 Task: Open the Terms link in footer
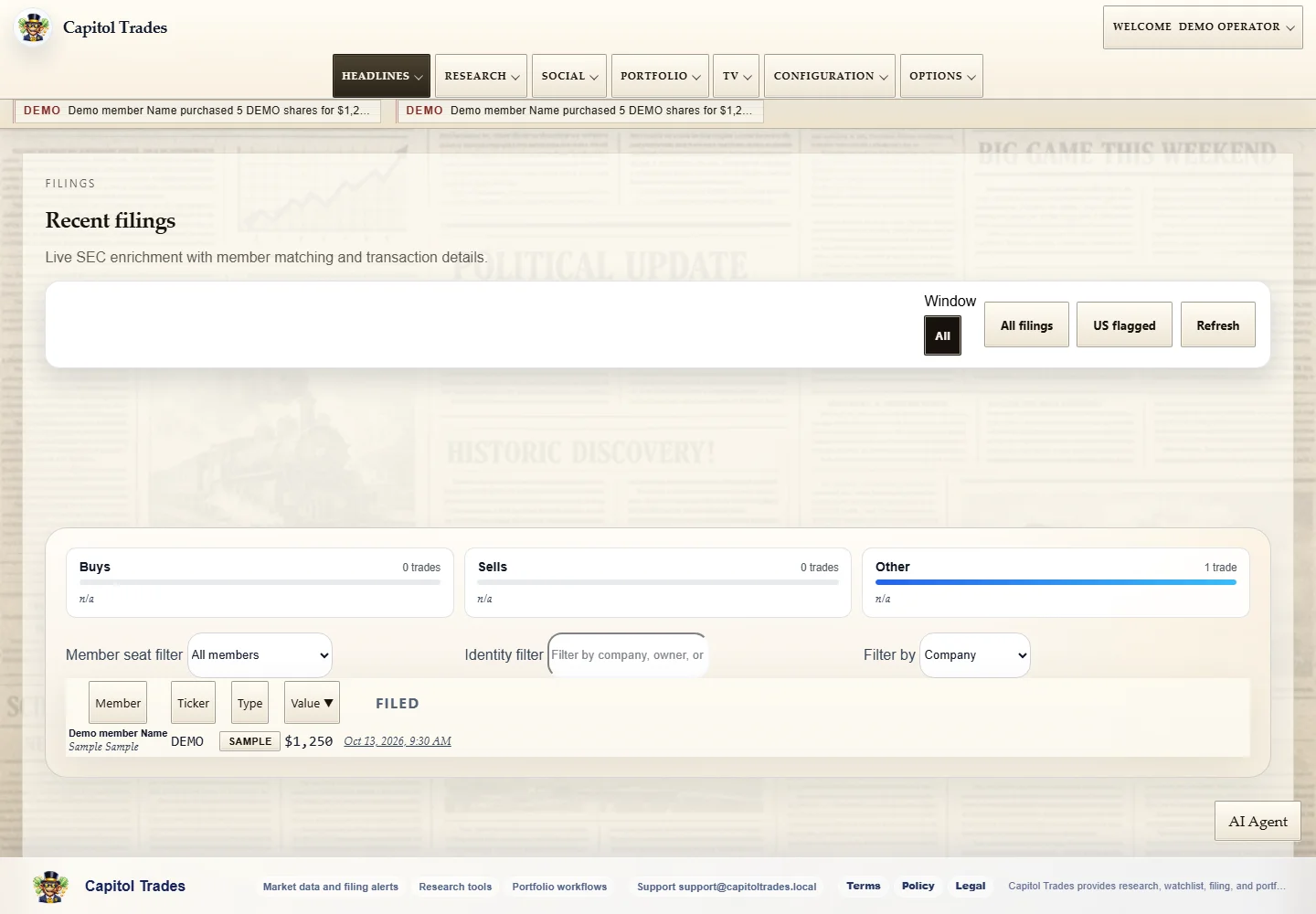tap(864, 886)
